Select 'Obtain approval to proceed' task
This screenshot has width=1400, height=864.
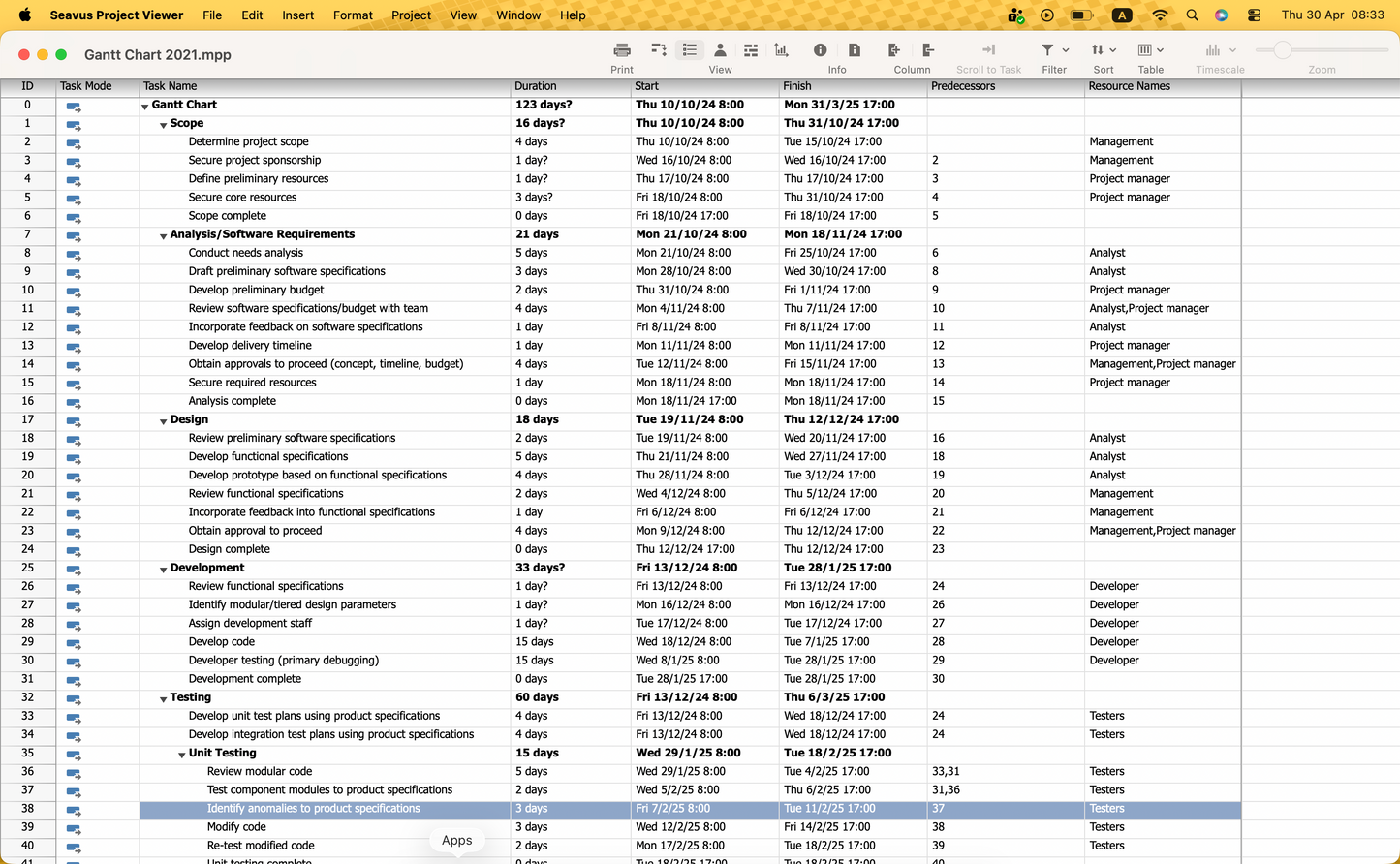click(255, 531)
